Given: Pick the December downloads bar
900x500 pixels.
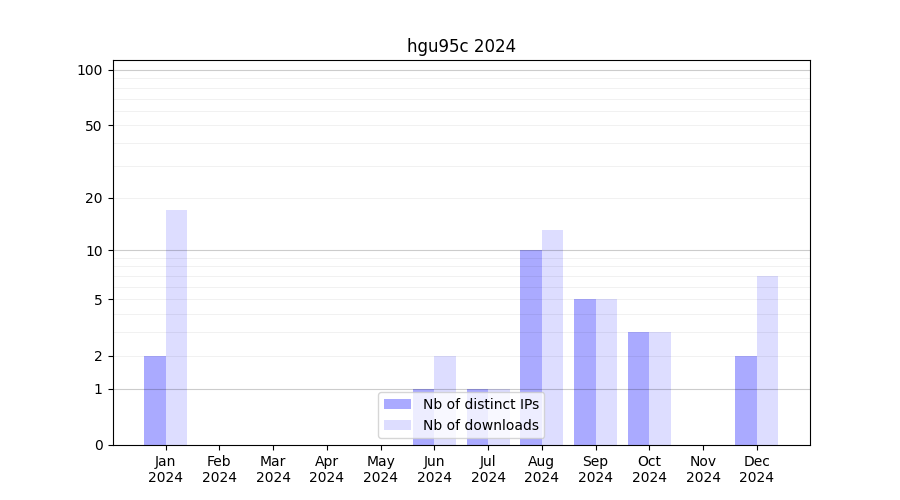Looking at the screenshot, I should [x=767, y=360].
